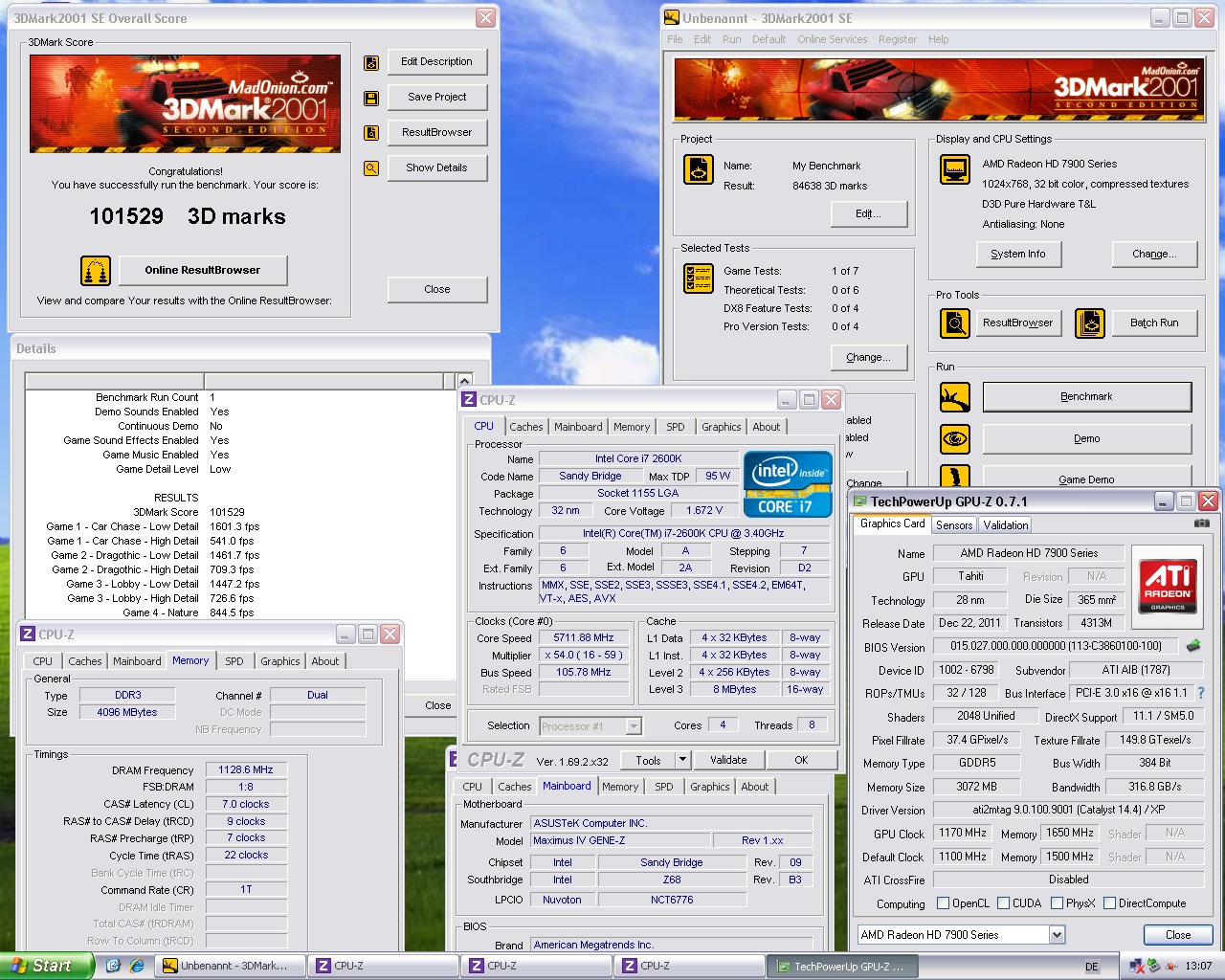Click the mainboard Model field Maximus IV GENE-Z
The width and height of the screenshot is (1225, 980).
pyautogui.click(x=618, y=841)
